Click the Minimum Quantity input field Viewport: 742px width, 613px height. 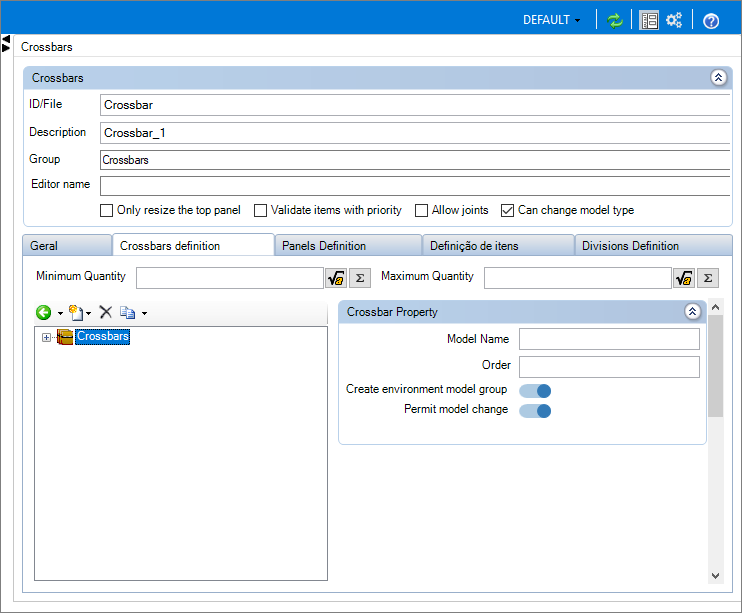(230, 278)
